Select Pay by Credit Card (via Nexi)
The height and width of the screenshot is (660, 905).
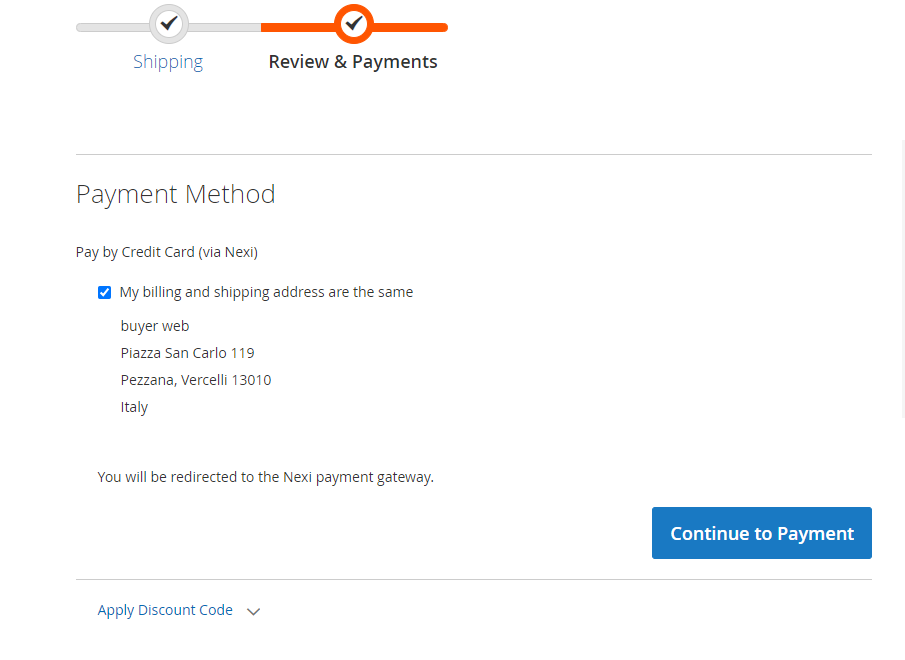click(x=167, y=252)
